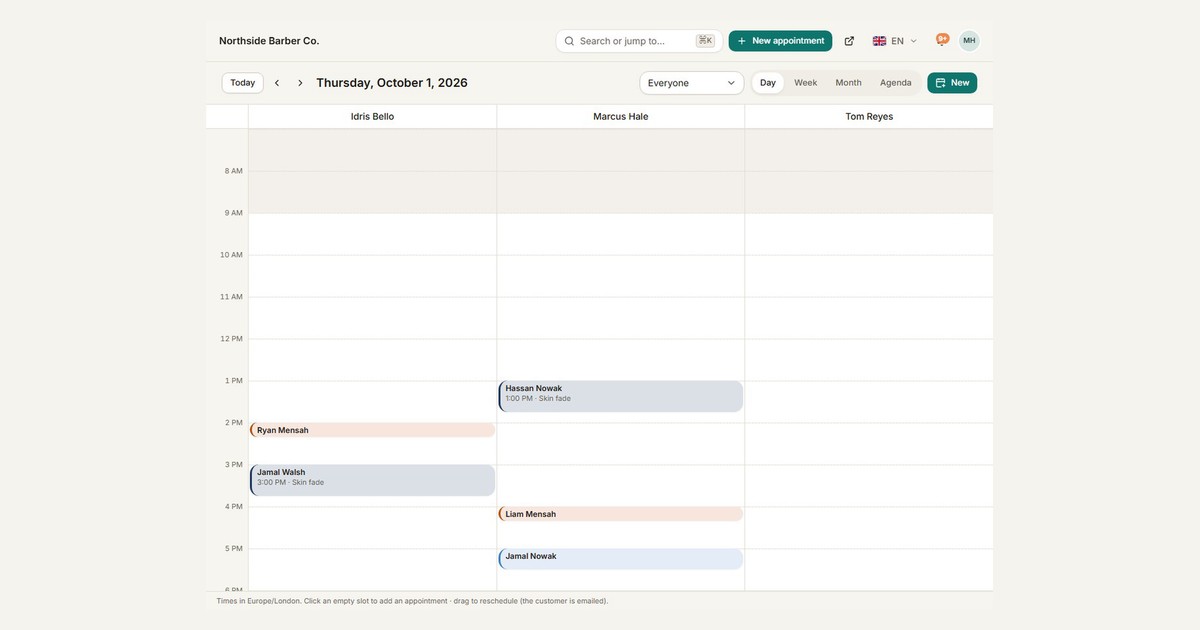Switch to the Agenda view tab
Image resolution: width=1200 pixels, height=630 pixels.
pos(896,83)
